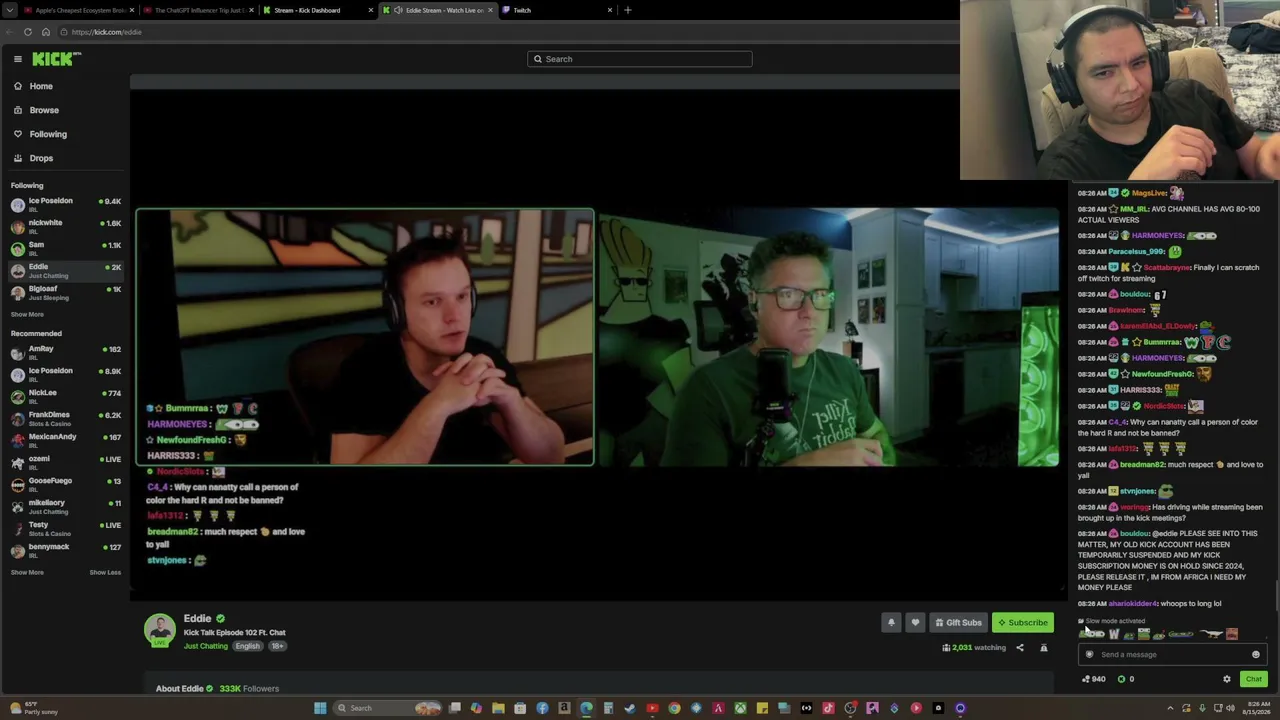Play the Eddie Kick Talk stream video

(x=597, y=338)
